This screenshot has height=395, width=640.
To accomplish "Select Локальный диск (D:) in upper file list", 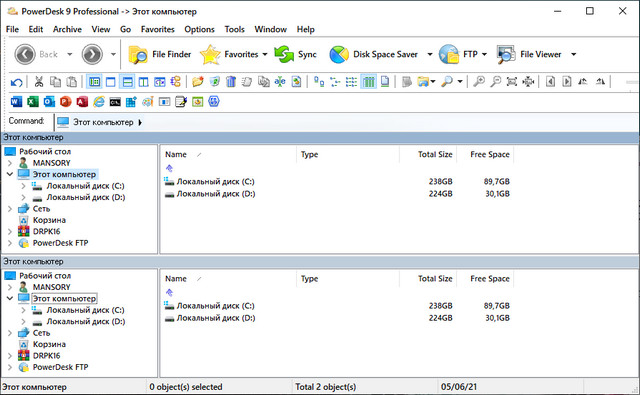I will [210, 194].
